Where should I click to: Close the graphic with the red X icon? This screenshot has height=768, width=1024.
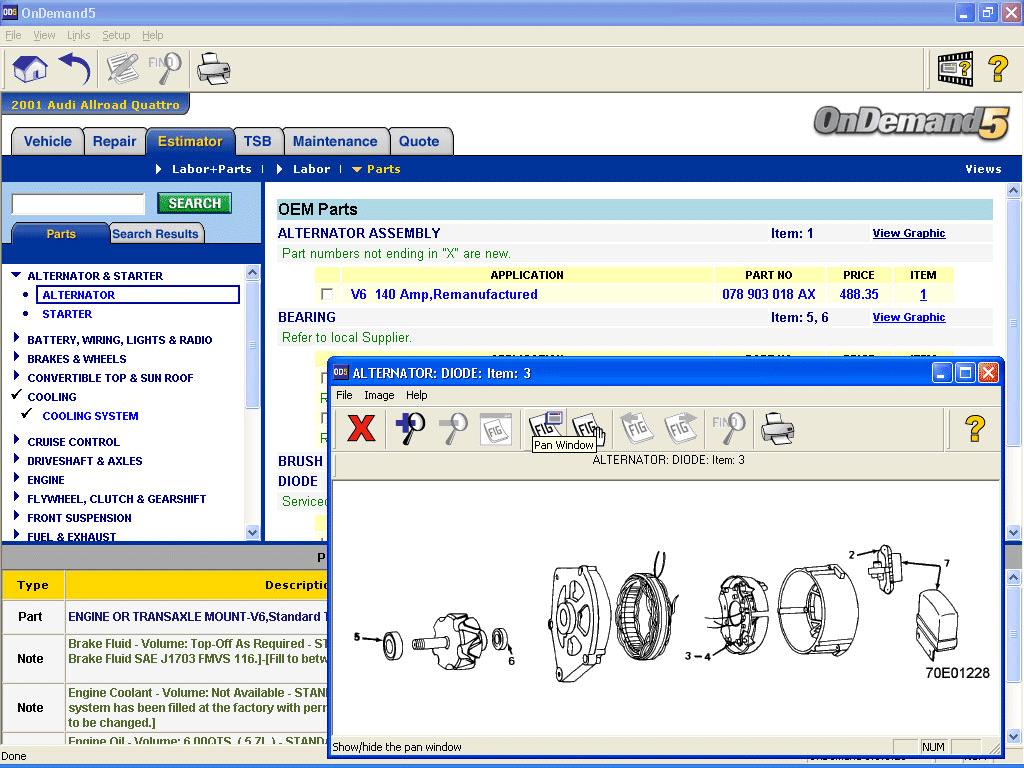pos(361,428)
